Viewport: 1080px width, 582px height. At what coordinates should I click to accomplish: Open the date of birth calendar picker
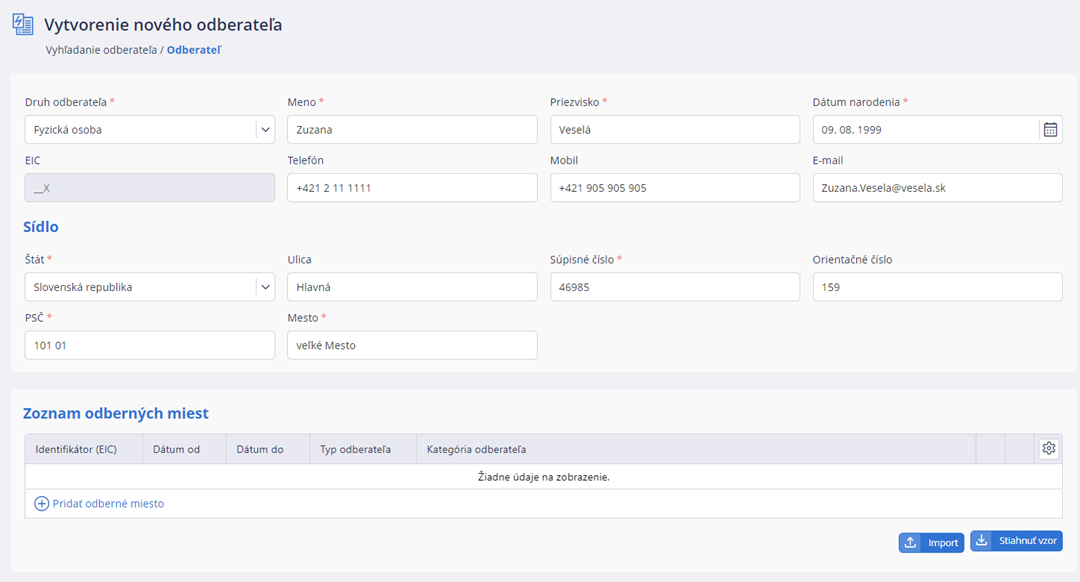click(1050, 130)
